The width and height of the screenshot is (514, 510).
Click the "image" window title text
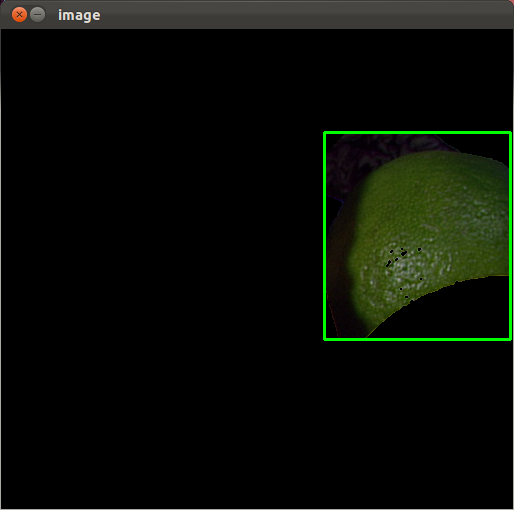(x=79, y=15)
